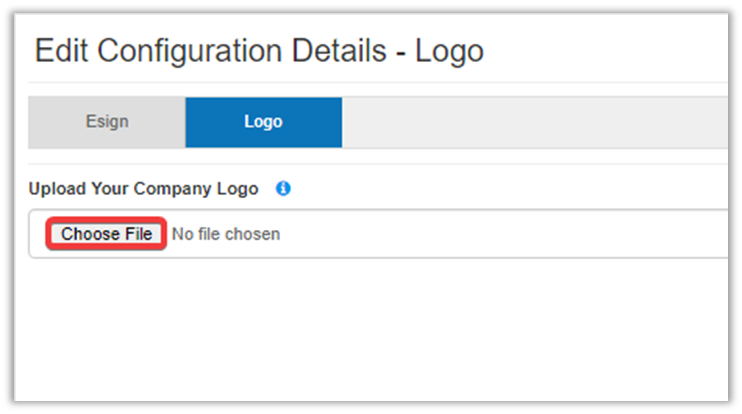This screenshot has height=414, width=742.
Task: Click the 'Upload Your Company Logo' label
Action: click(x=143, y=188)
